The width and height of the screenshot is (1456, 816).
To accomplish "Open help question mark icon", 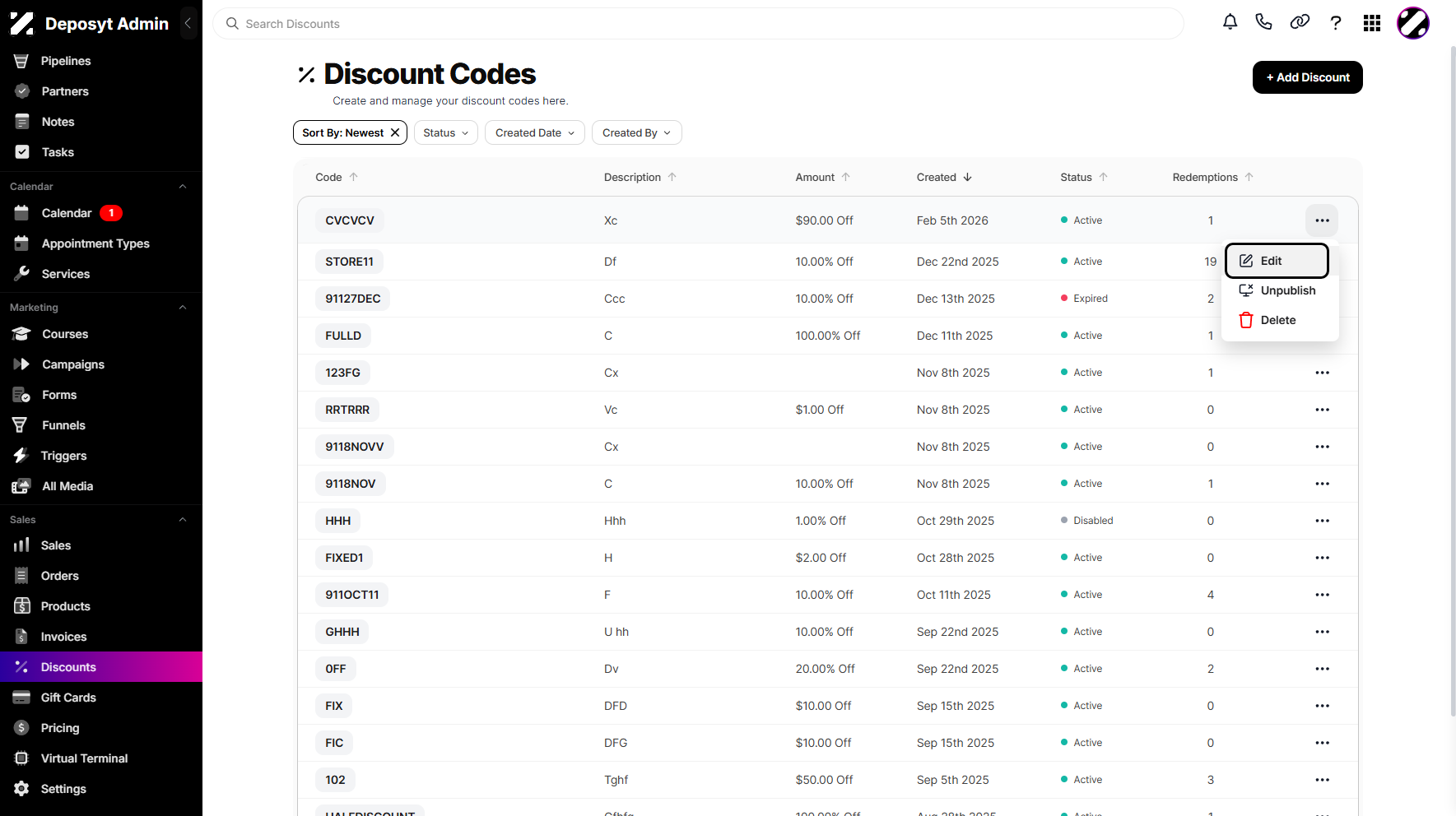I will click(x=1336, y=23).
